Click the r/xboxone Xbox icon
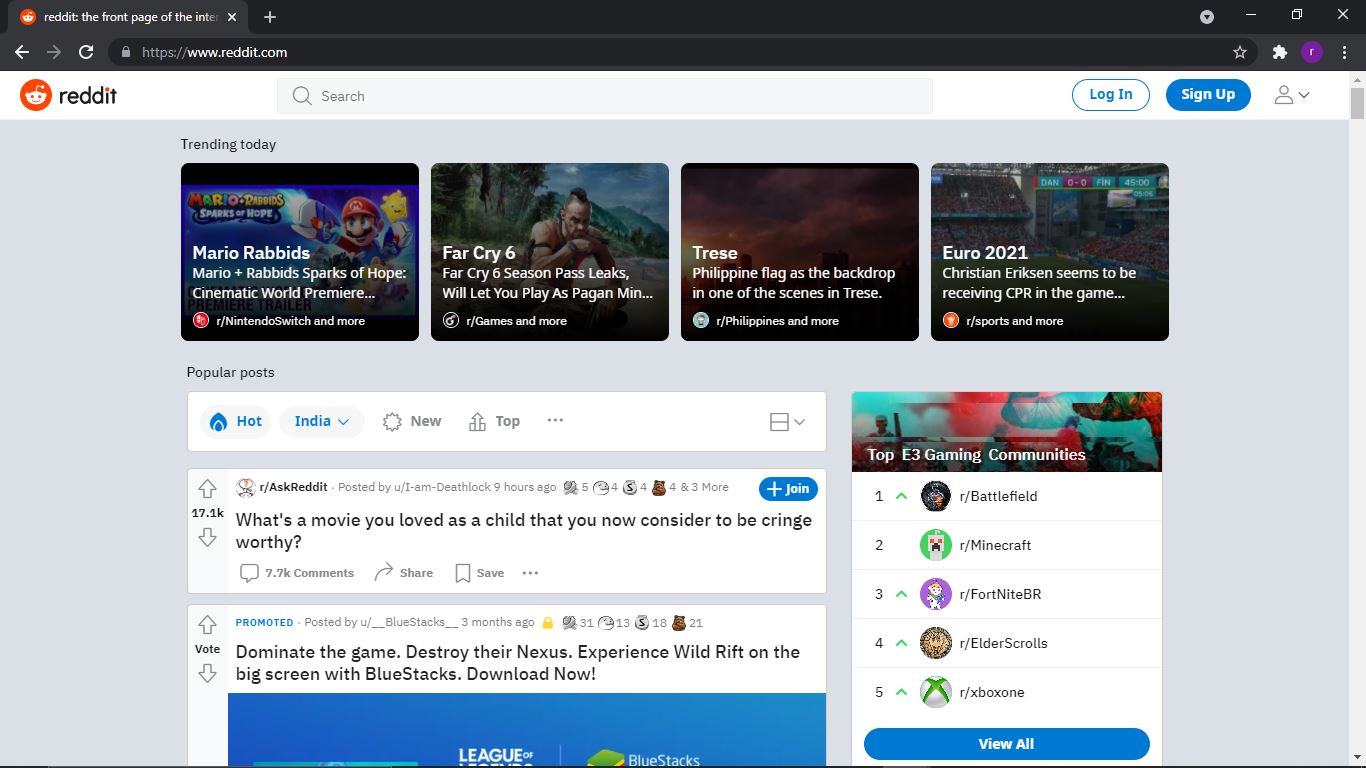Image resolution: width=1366 pixels, height=768 pixels. [935, 692]
